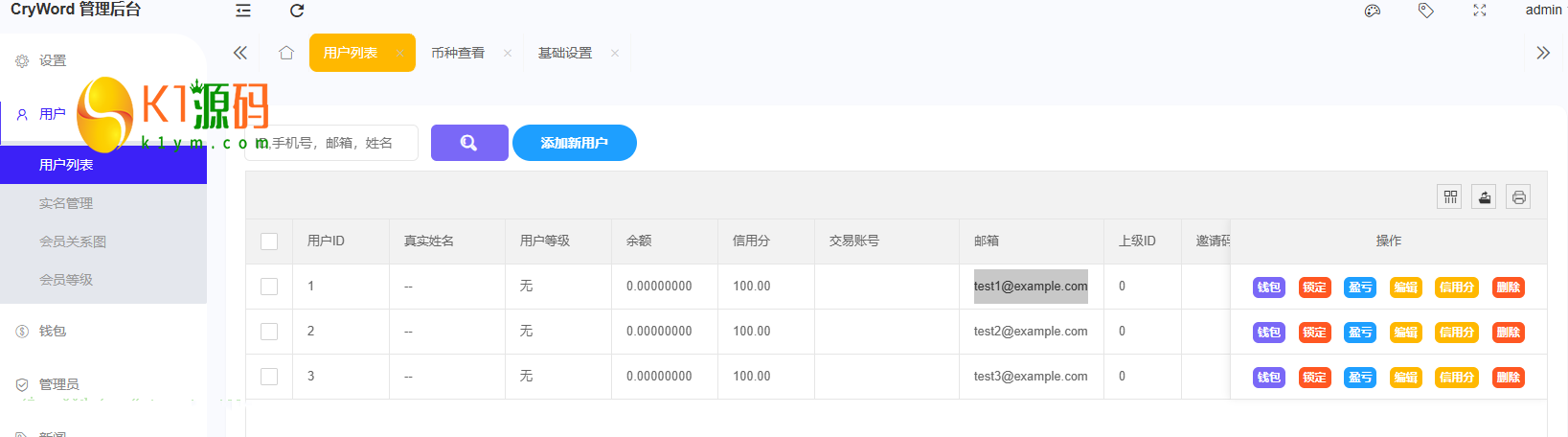Click 盈亏 for test2 user

coord(1360,333)
